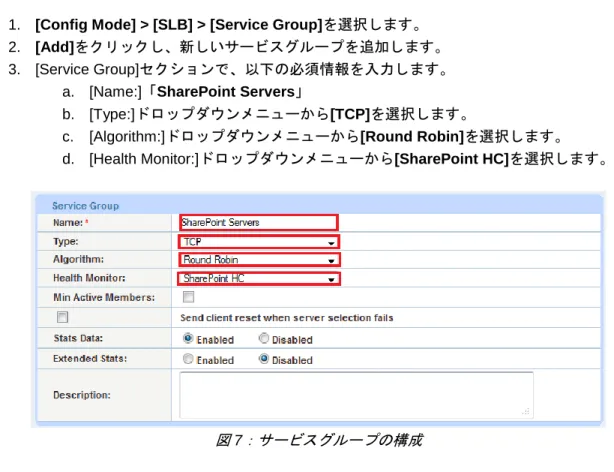This screenshot has width=614, height=472.
Task: Open the Type dropdown showing TCP
Action: [259, 242]
